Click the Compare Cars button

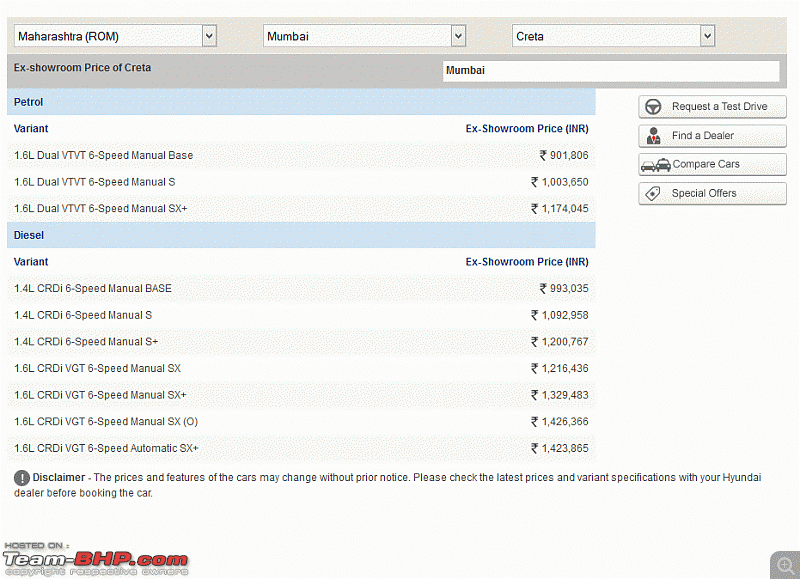712,164
